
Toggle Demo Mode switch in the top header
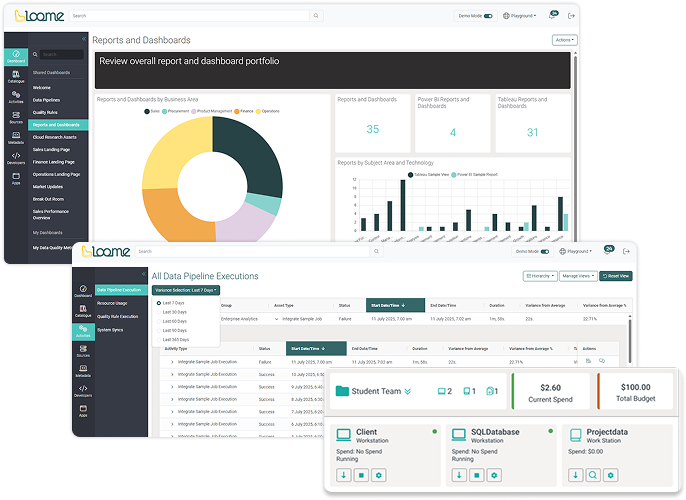[x=488, y=16]
